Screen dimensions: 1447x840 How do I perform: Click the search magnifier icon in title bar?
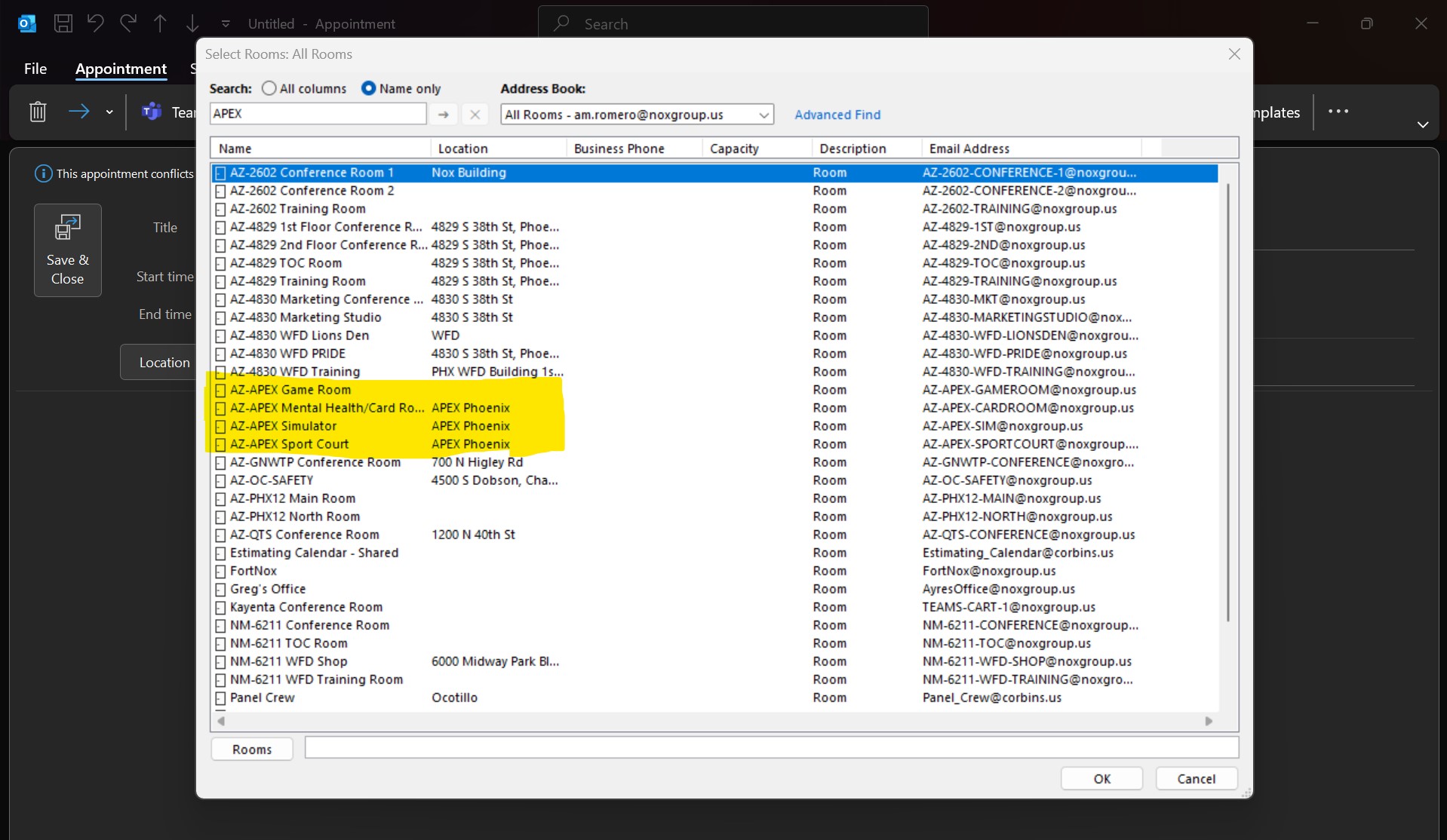click(561, 23)
